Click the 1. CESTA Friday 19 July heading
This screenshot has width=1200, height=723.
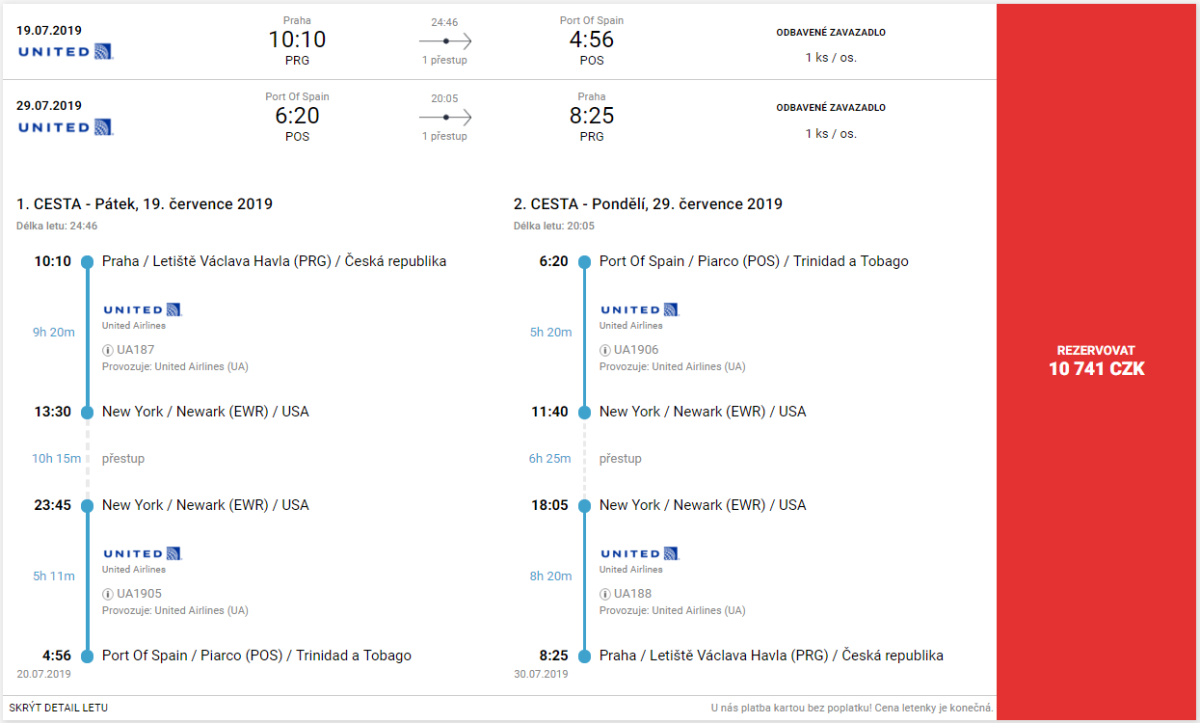[144, 204]
